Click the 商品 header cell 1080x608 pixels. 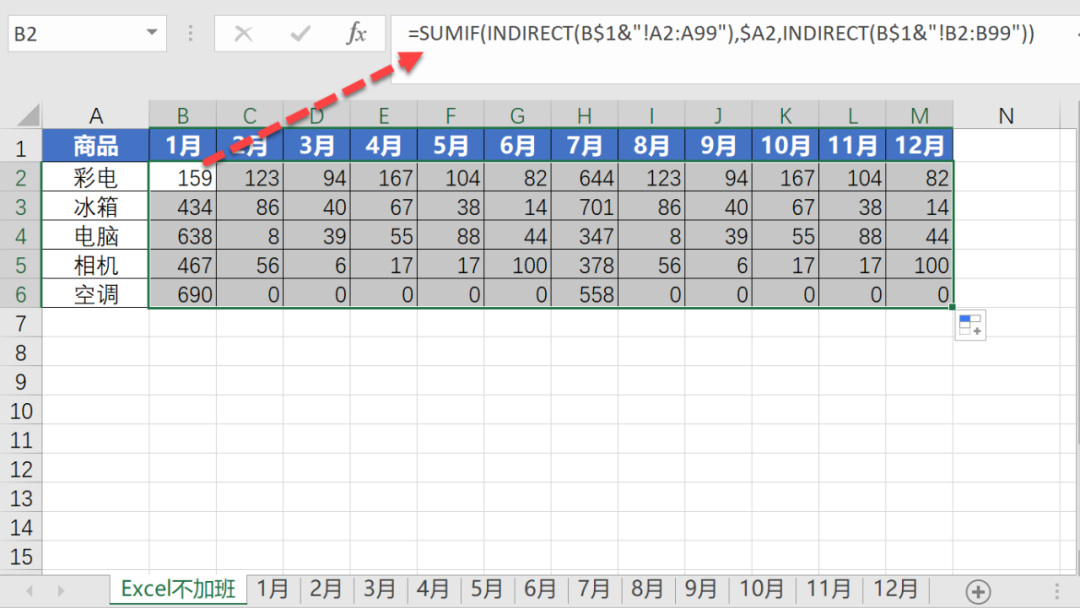pos(96,146)
